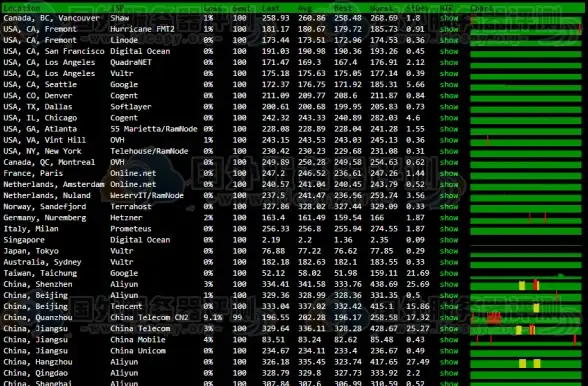Open the show link for Linode Fremont
This screenshot has width=588, height=386.
click(449, 40)
